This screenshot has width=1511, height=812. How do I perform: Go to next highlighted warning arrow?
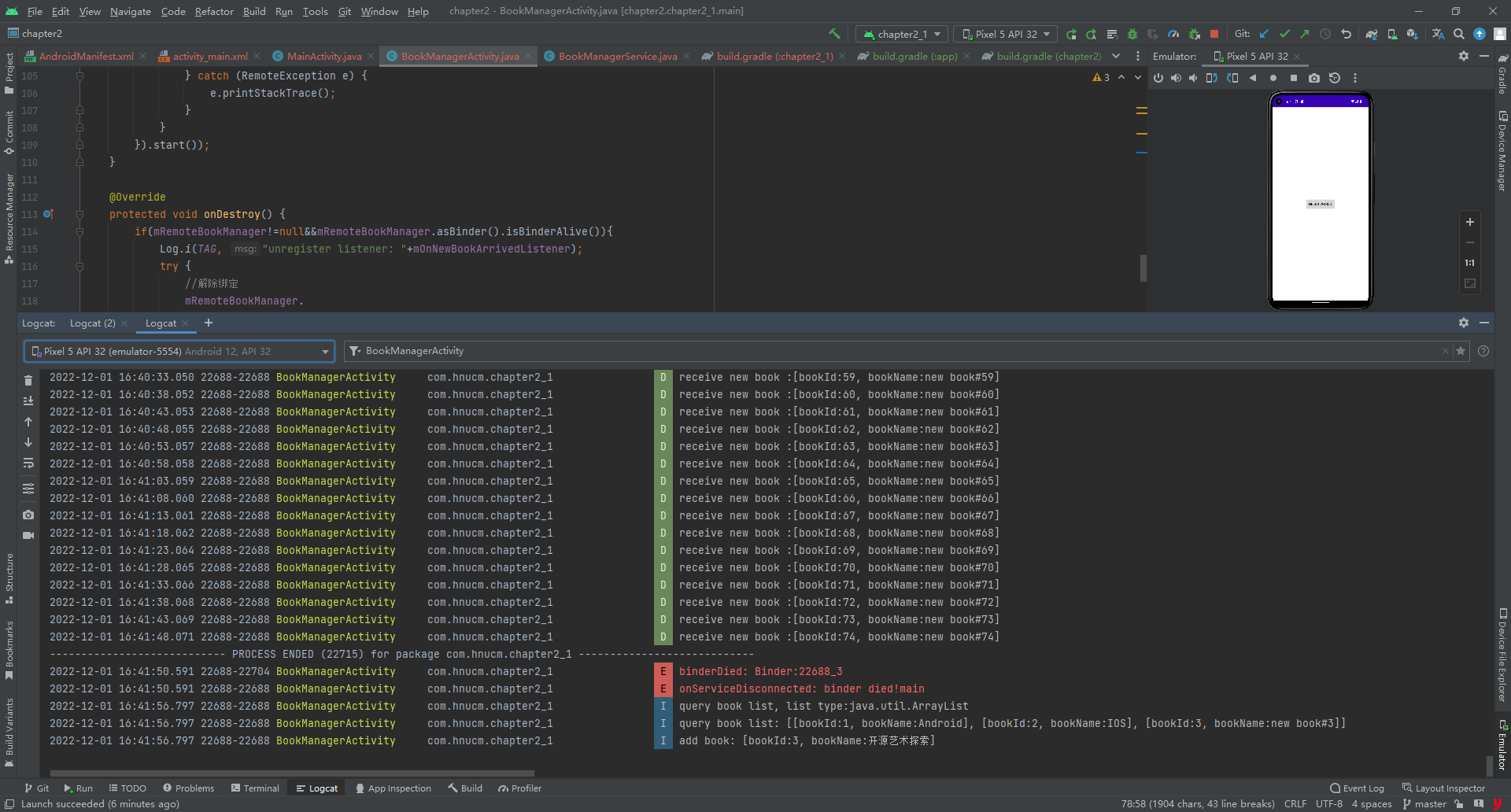coord(1138,77)
